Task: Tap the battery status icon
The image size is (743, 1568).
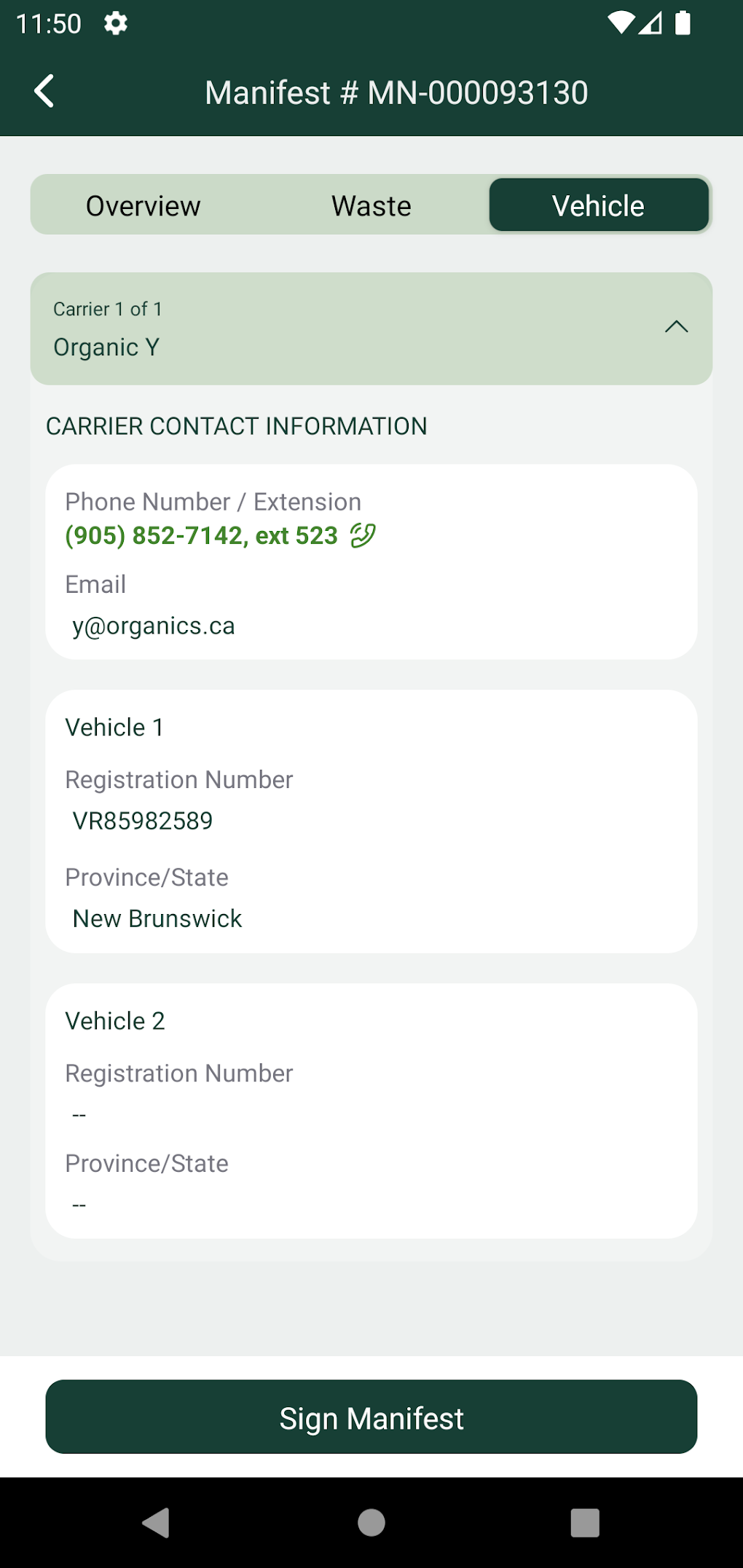Action: click(x=683, y=23)
